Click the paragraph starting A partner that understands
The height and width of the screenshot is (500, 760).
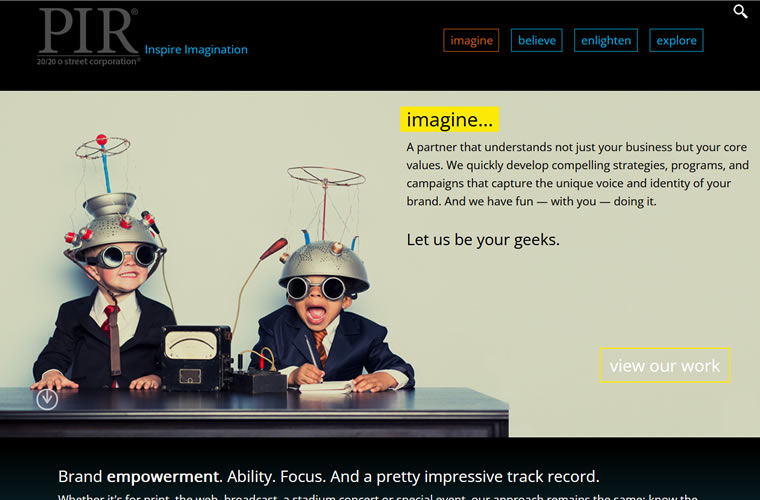577,174
